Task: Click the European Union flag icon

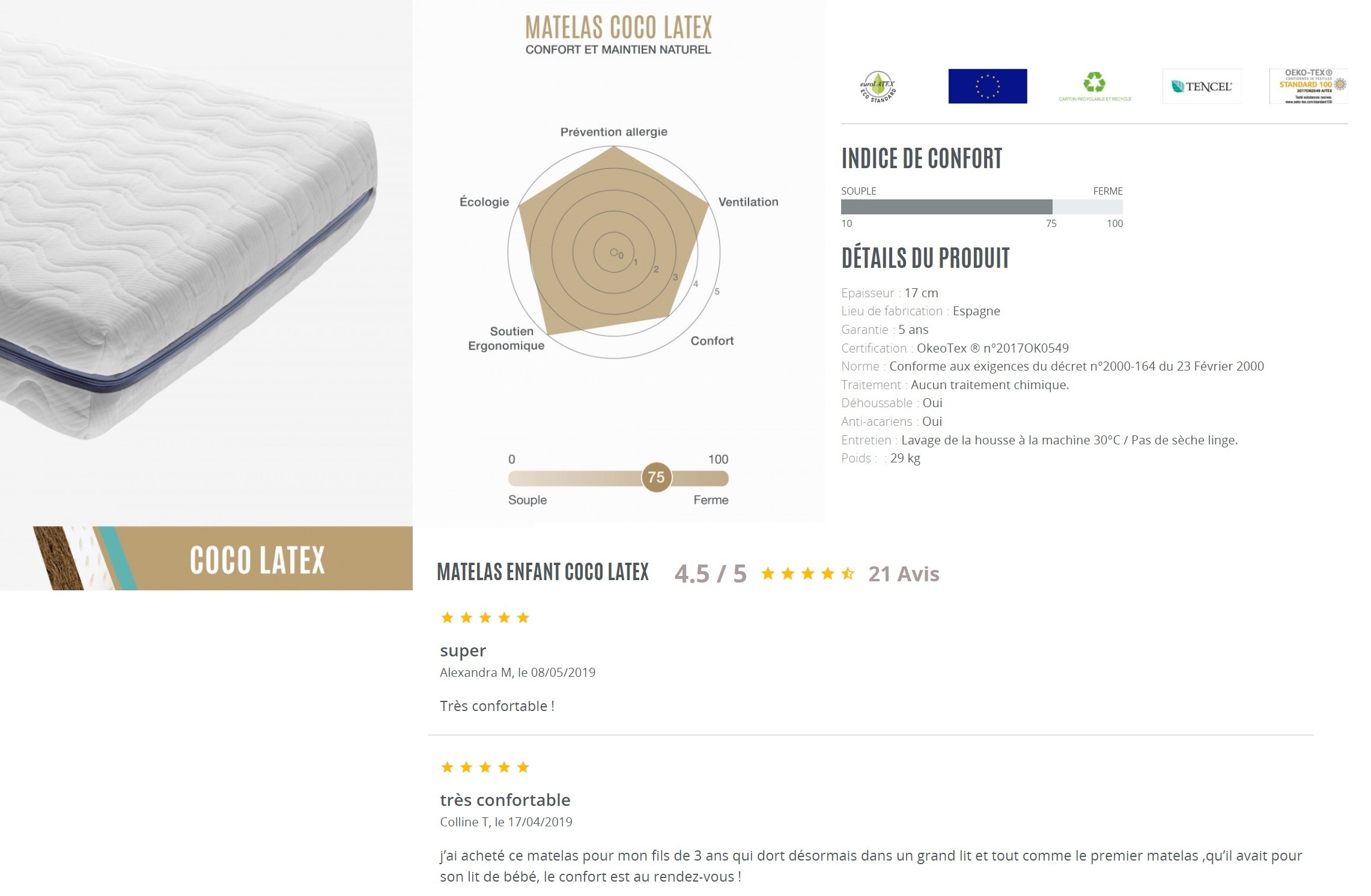Action: [x=987, y=86]
